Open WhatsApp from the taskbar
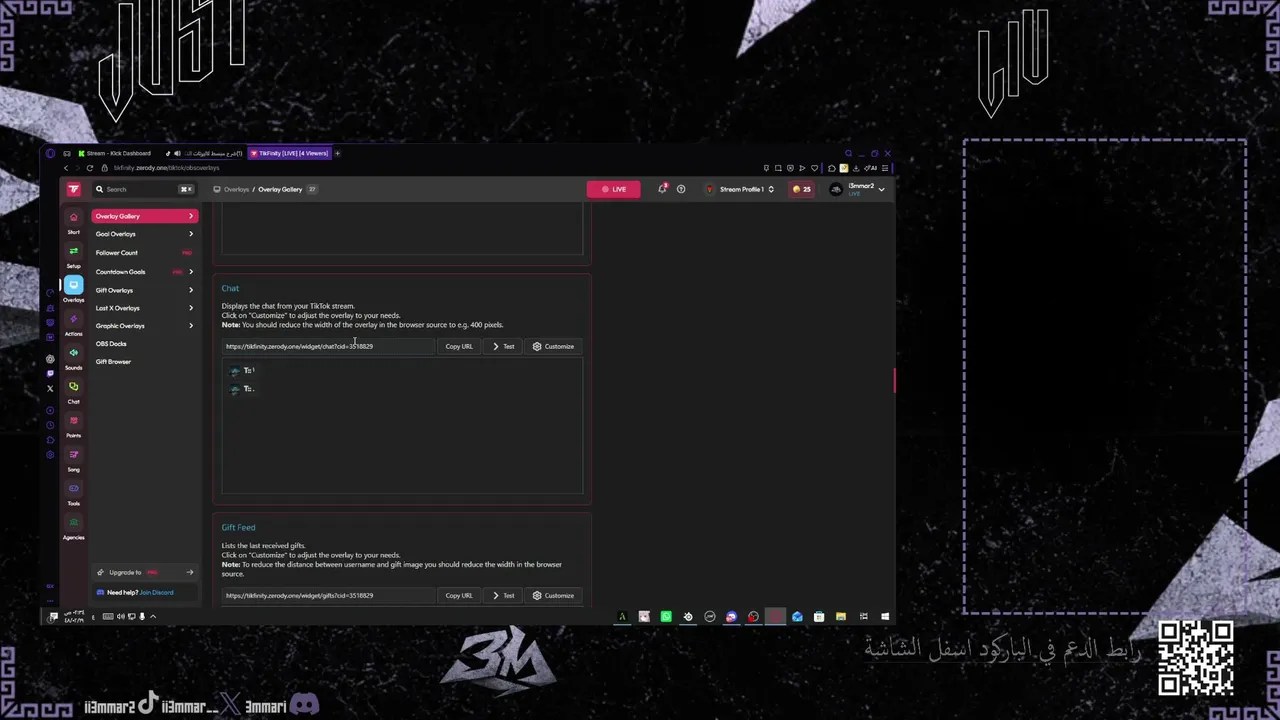This screenshot has height=720, width=1280. tap(666, 616)
